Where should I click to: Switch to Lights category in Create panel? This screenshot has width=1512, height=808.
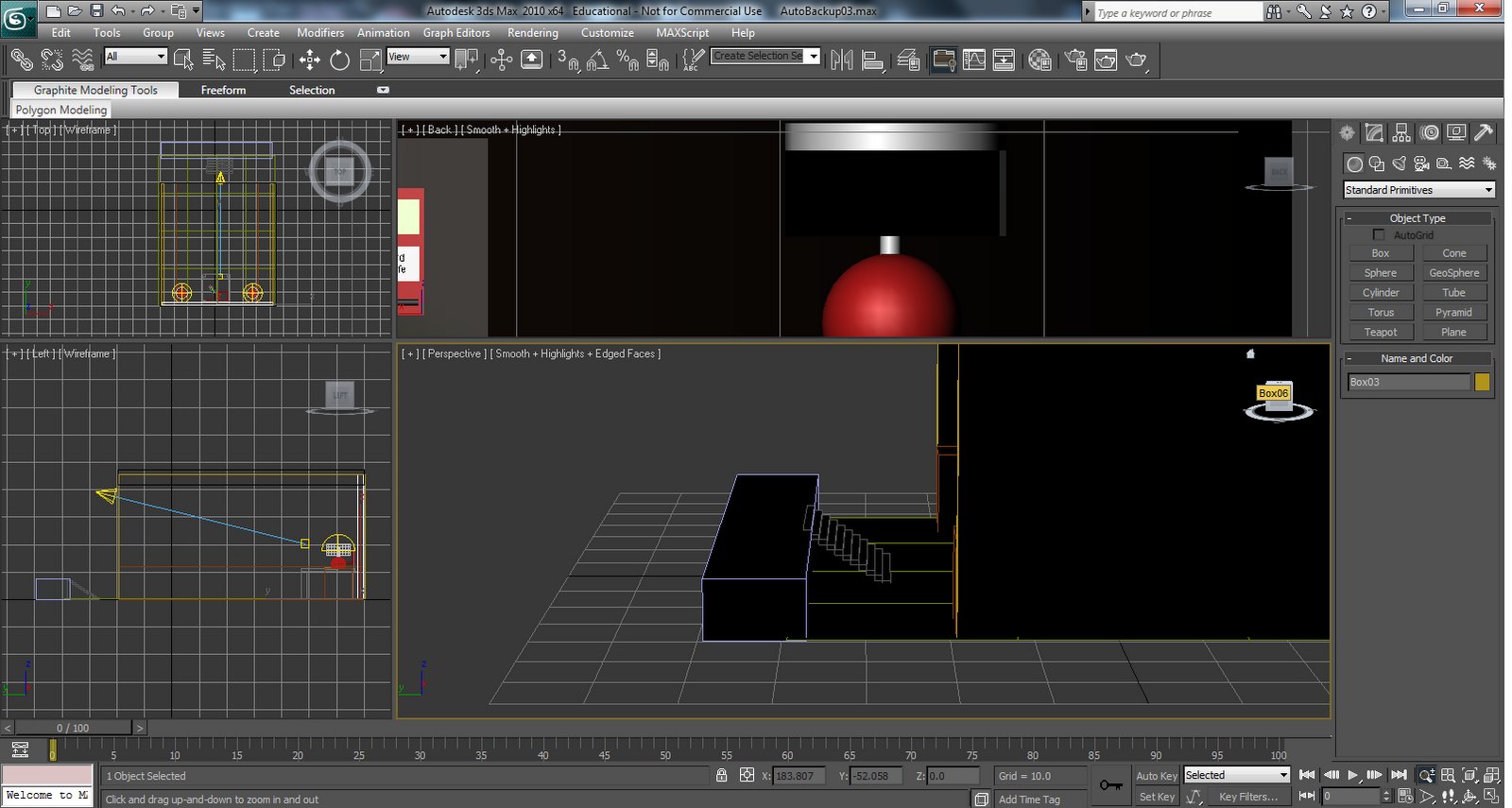click(1400, 163)
